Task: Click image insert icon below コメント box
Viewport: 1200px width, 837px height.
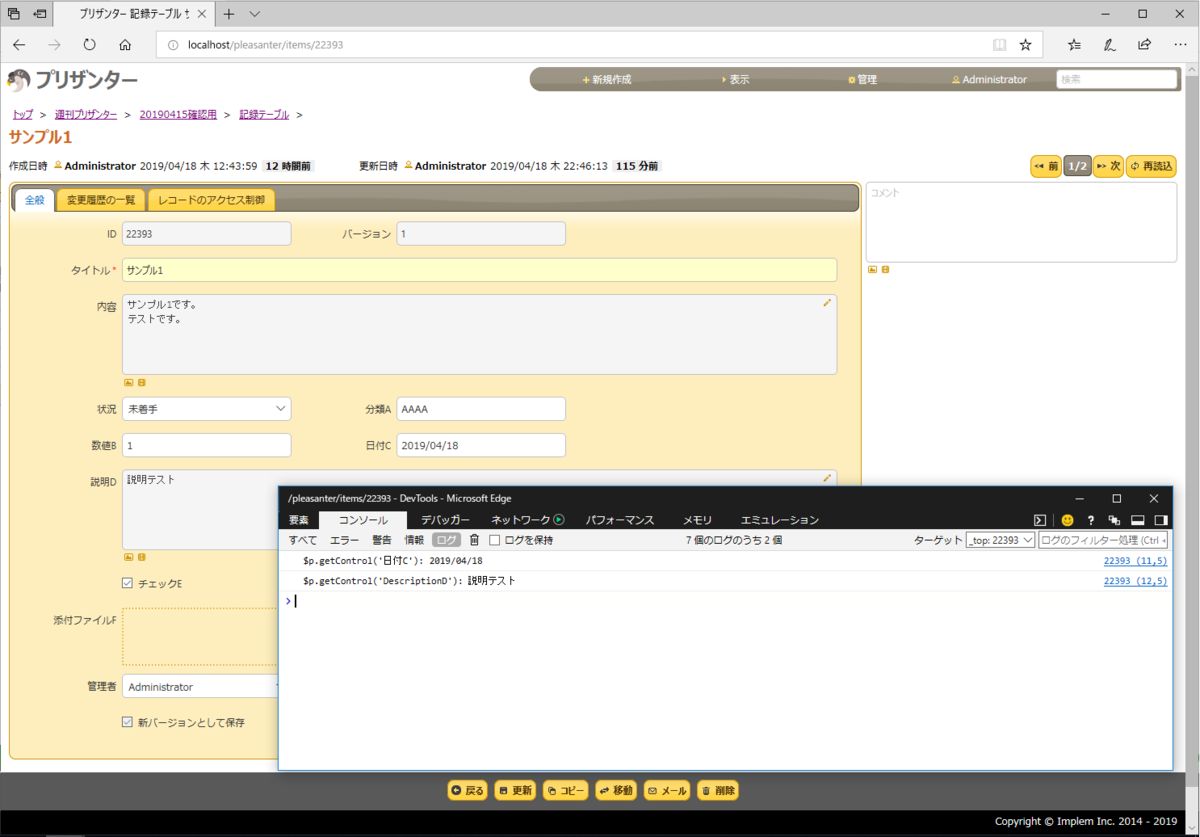Action: [872, 269]
